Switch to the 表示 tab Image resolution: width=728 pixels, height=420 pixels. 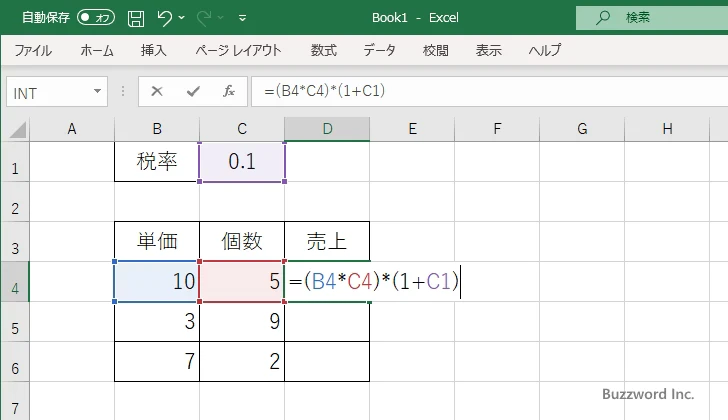tap(488, 50)
